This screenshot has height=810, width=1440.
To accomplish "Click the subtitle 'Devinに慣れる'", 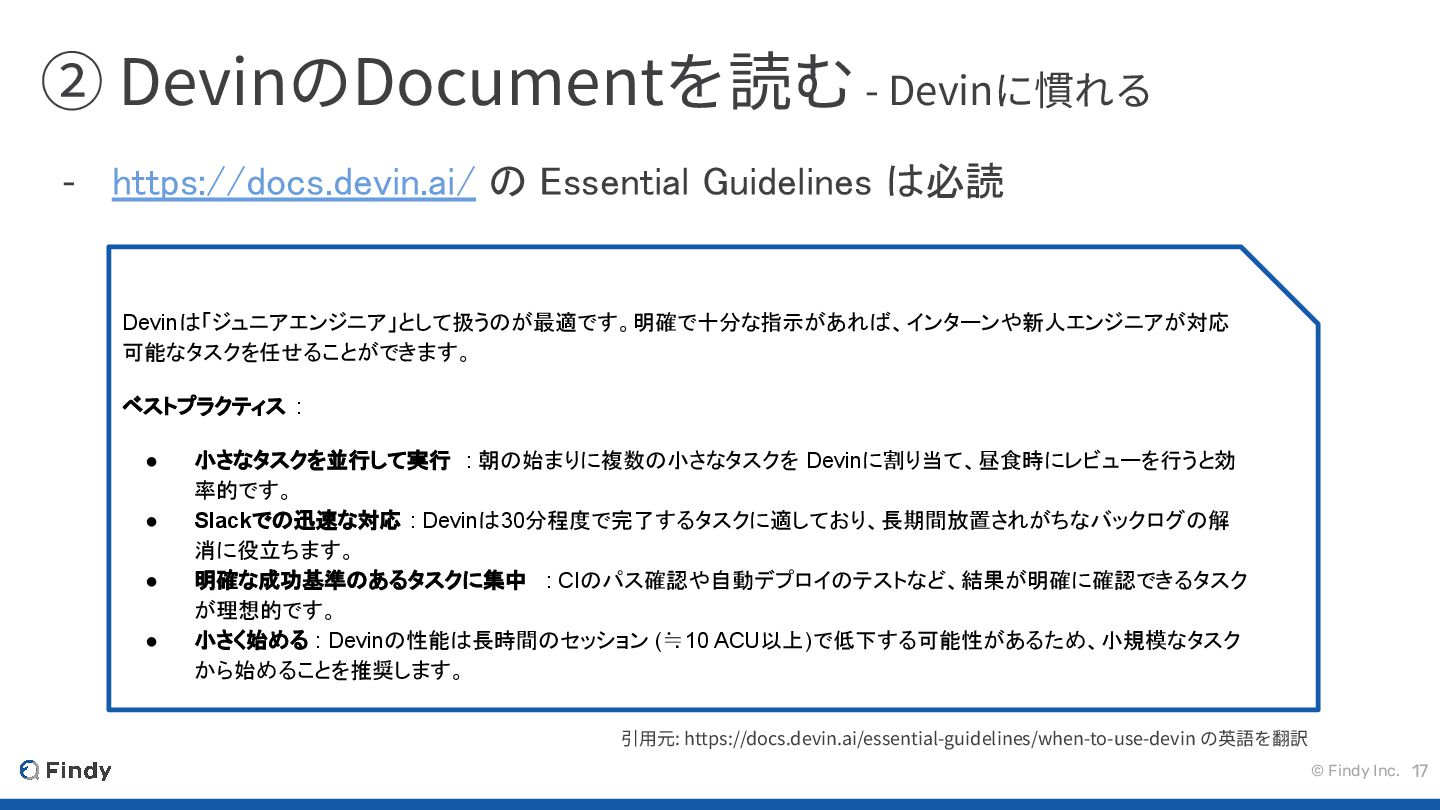I will (x=1019, y=91).
